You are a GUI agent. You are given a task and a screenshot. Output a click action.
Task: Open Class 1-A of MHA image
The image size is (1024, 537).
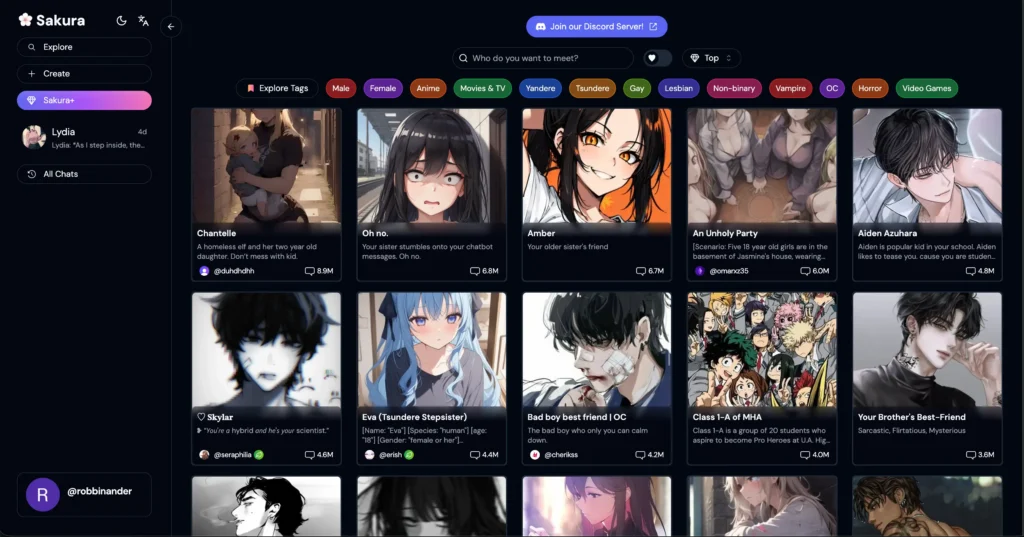tap(762, 350)
